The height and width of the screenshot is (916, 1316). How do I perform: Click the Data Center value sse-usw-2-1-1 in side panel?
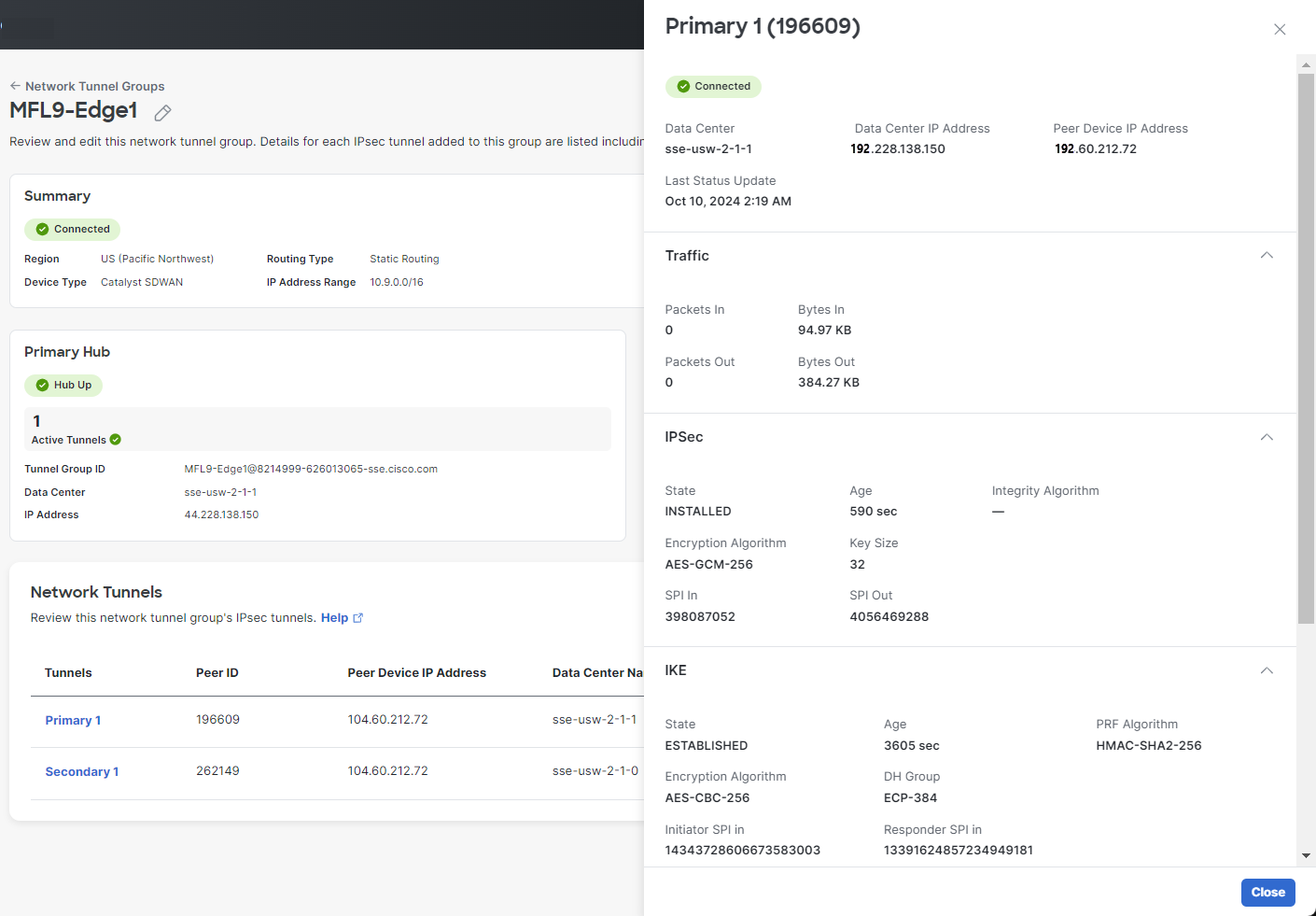click(708, 149)
